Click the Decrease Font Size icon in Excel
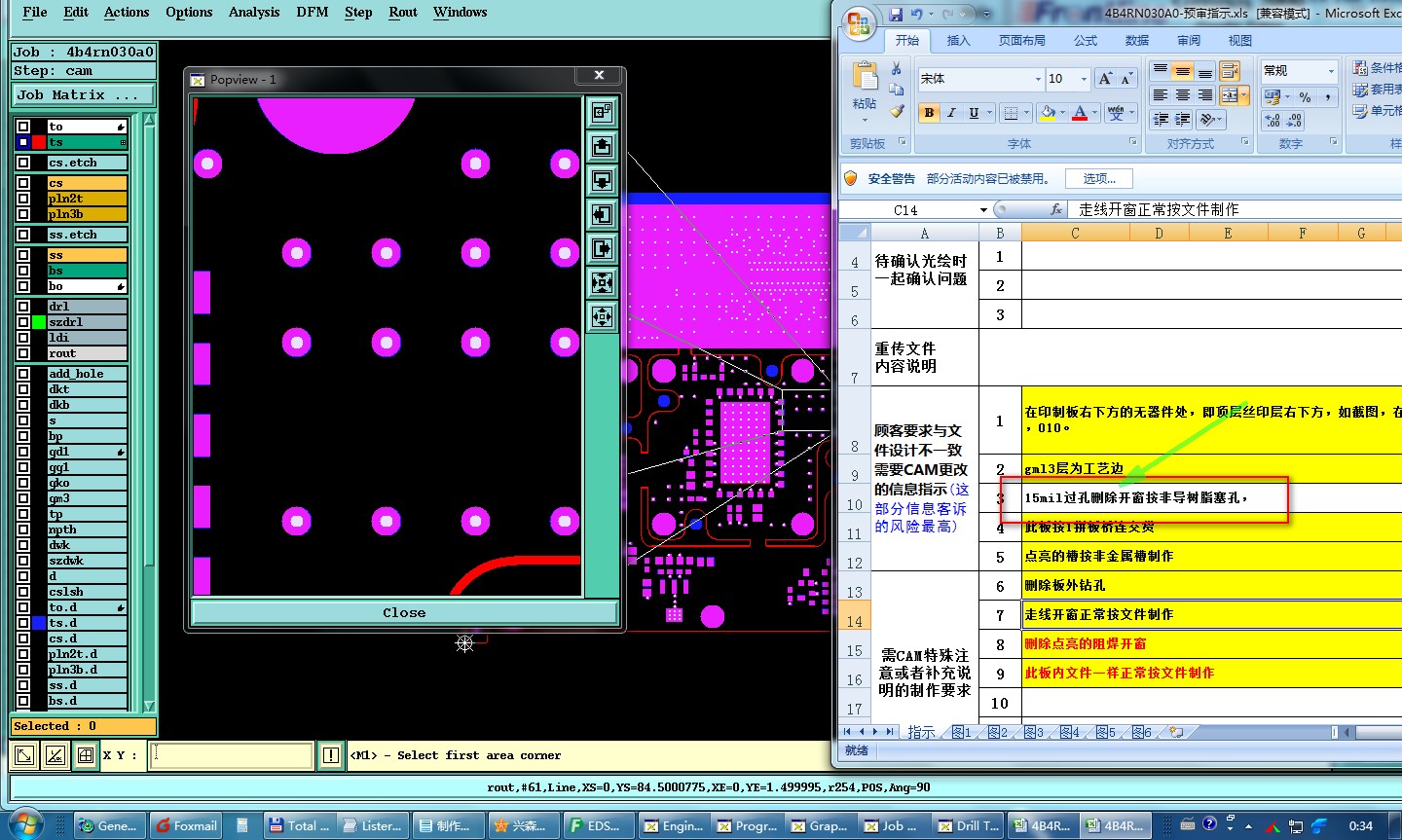The width and height of the screenshot is (1402, 840). tap(1126, 79)
